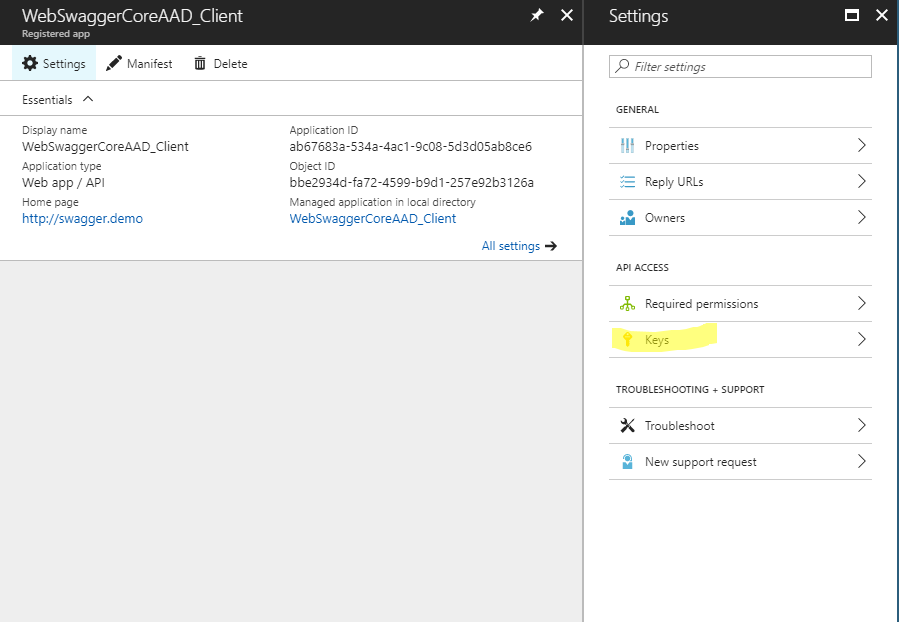Image resolution: width=899 pixels, height=622 pixels.
Task: Open the Required permissions entry
Action: 740,303
